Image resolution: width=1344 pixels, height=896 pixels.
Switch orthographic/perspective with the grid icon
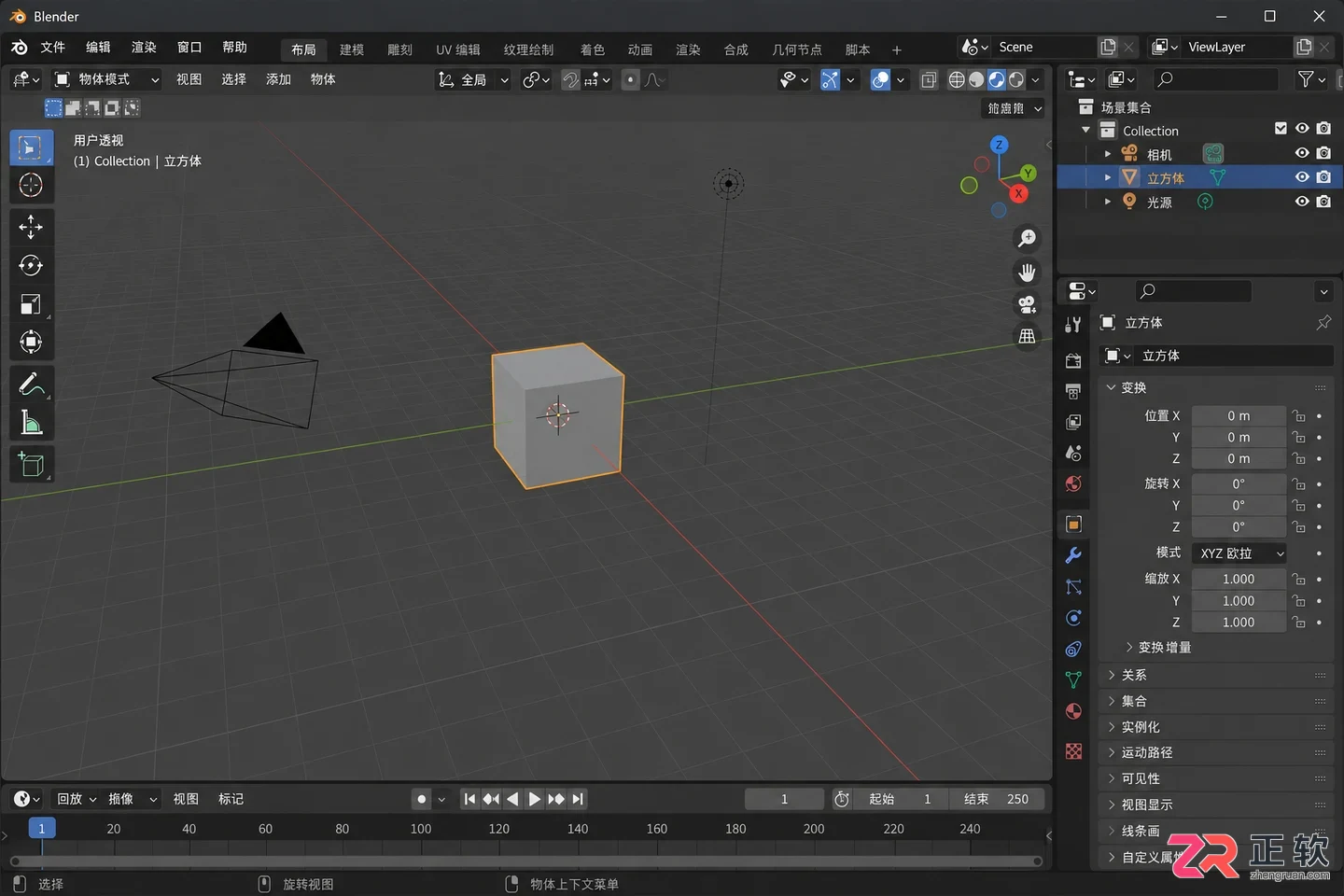[1027, 336]
